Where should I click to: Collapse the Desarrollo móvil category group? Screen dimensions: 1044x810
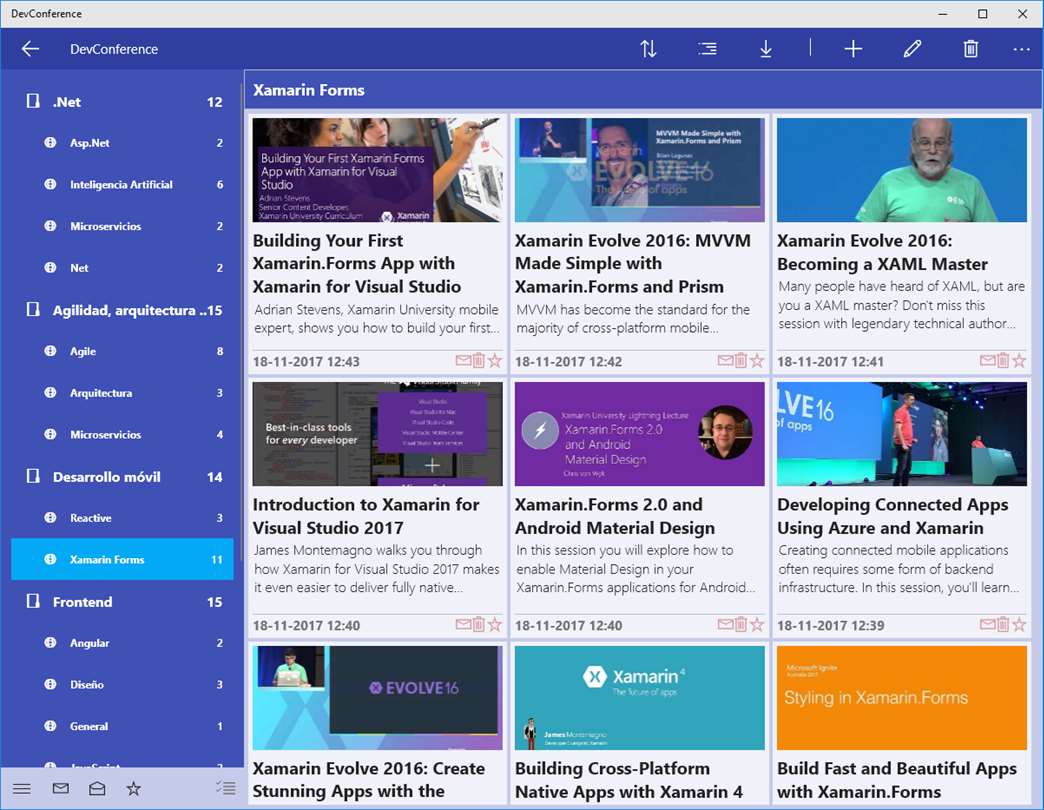point(123,477)
